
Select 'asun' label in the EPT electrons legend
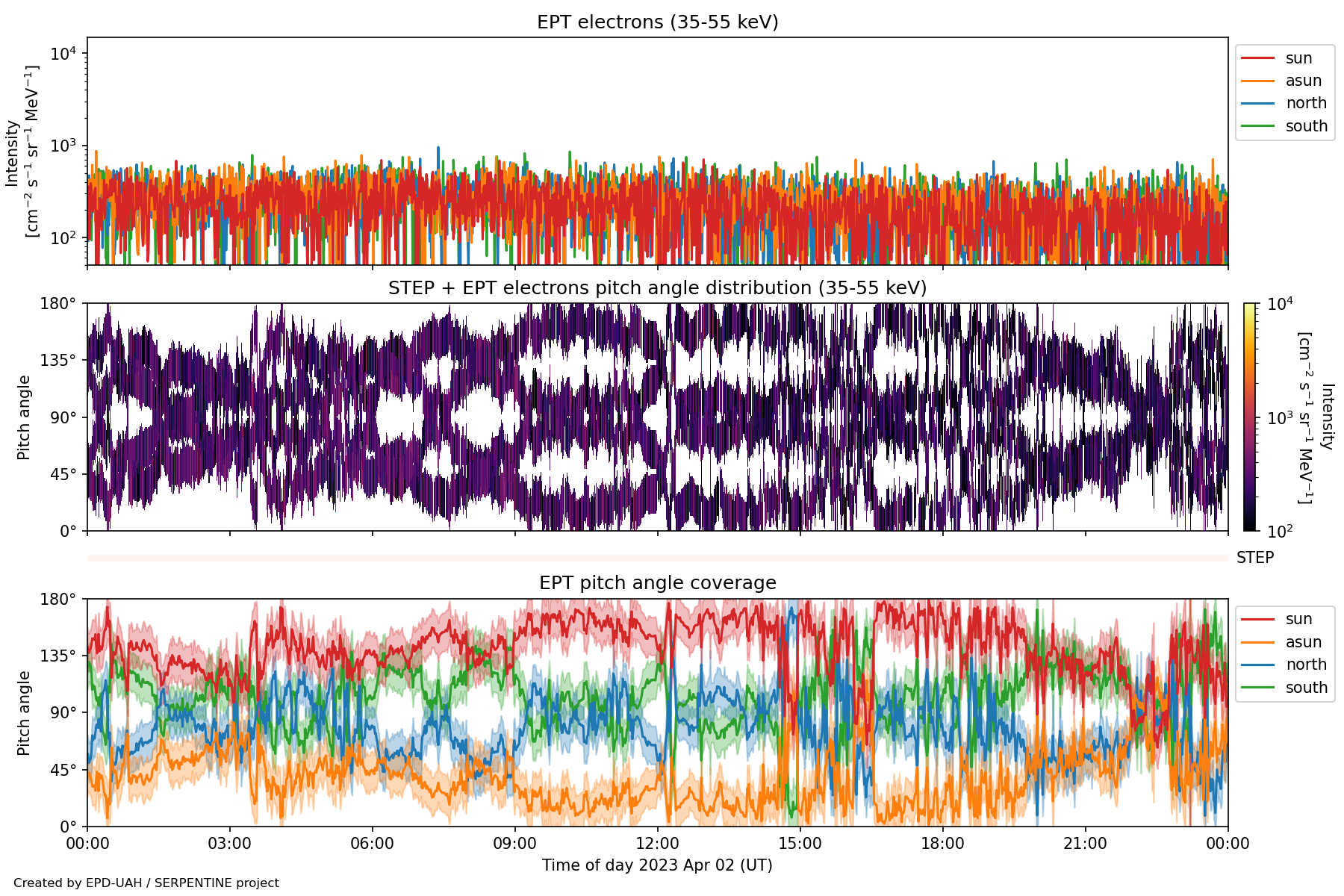pyautogui.click(x=1304, y=81)
